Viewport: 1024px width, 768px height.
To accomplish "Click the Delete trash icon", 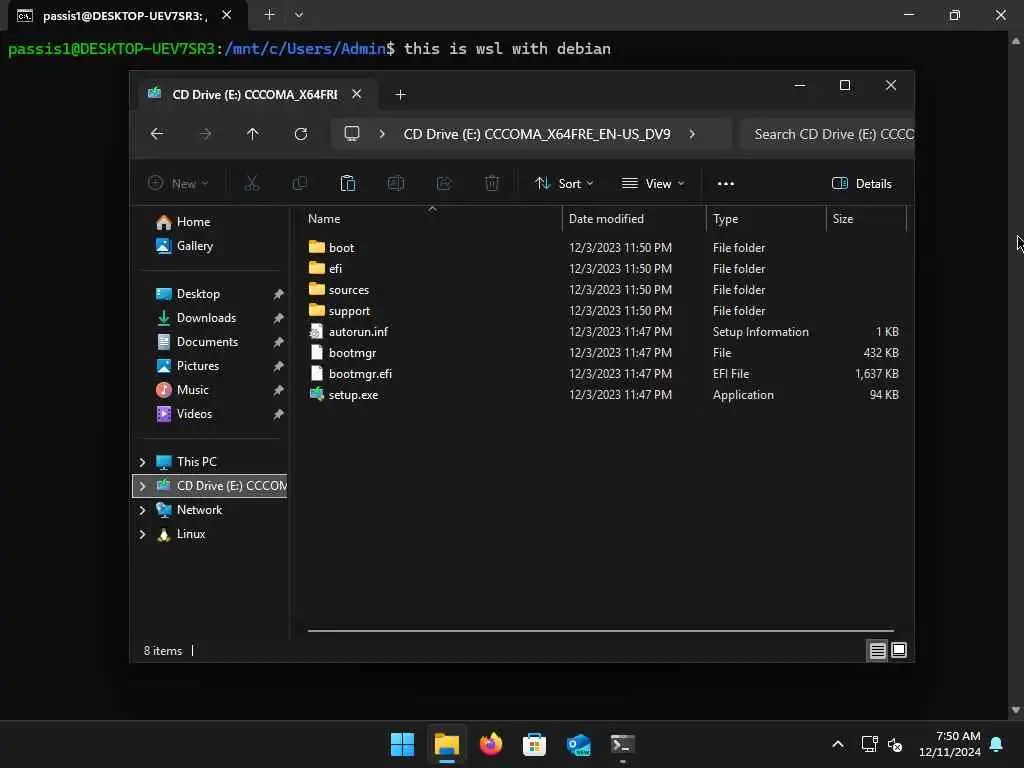I will 492,184.
